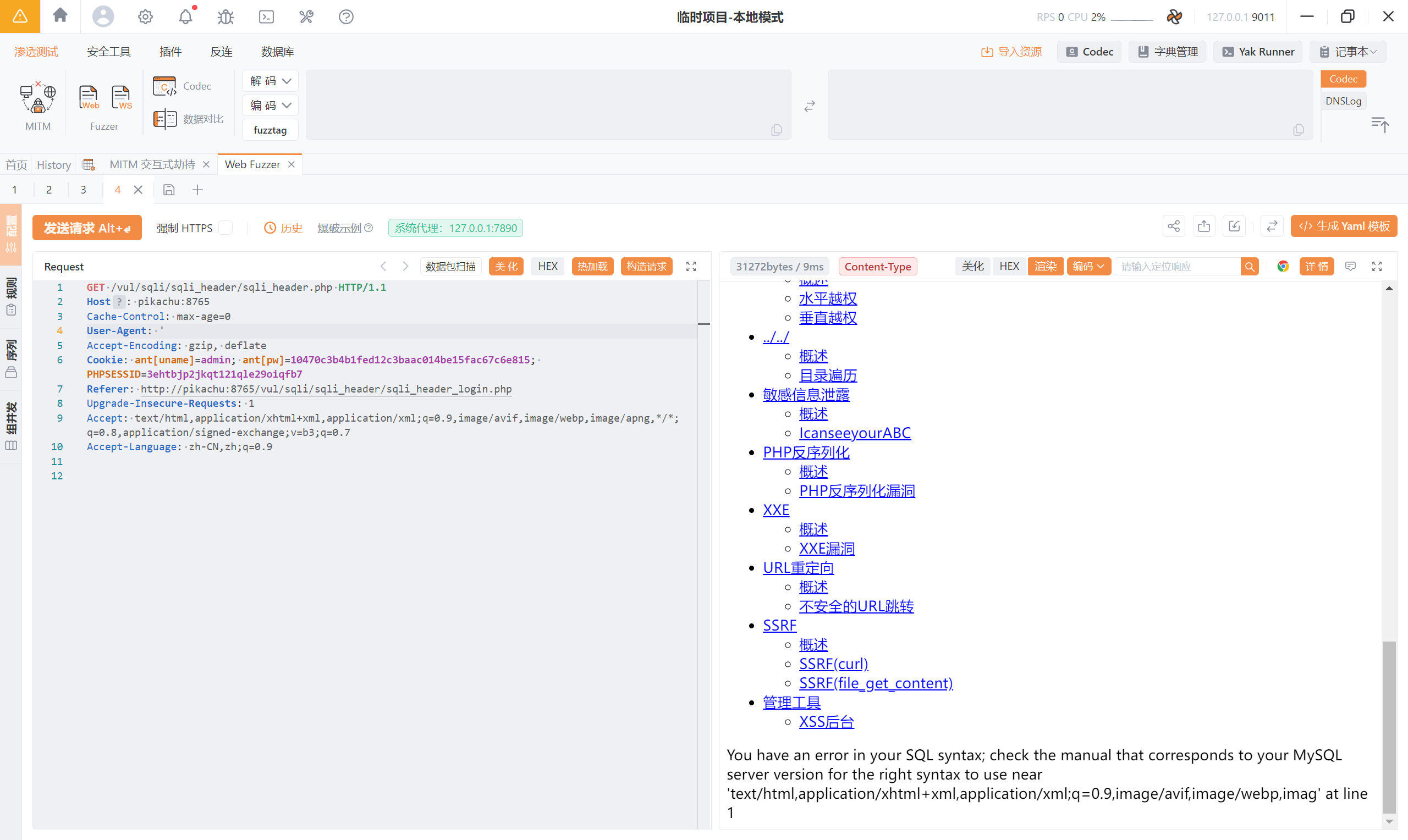Image resolution: width=1408 pixels, height=840 pixels.
Task: Click the Web Fuzzer icon
Action: (89, 97)
